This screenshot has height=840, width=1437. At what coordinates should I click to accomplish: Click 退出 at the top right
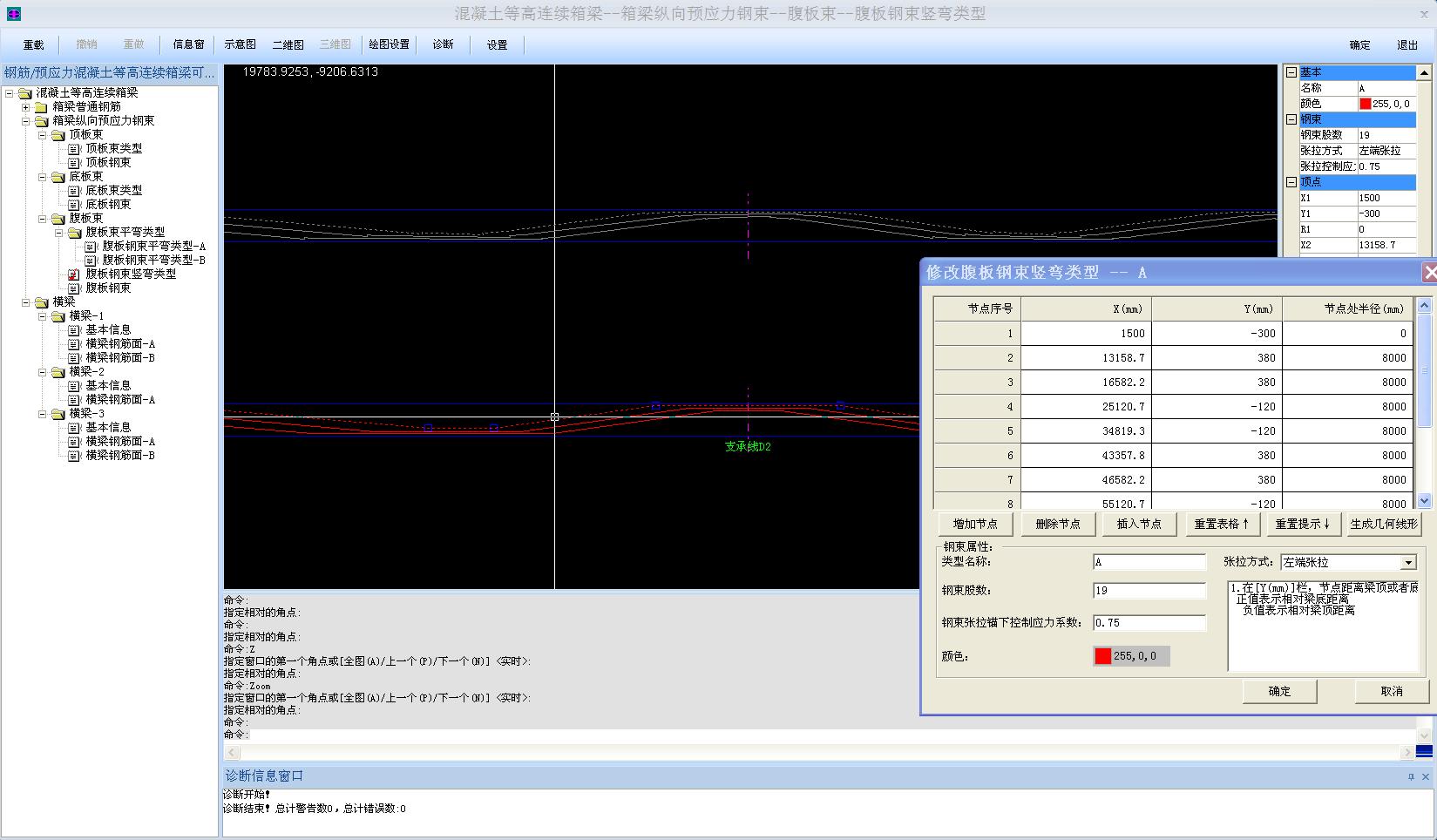(x=1407, y=45)
